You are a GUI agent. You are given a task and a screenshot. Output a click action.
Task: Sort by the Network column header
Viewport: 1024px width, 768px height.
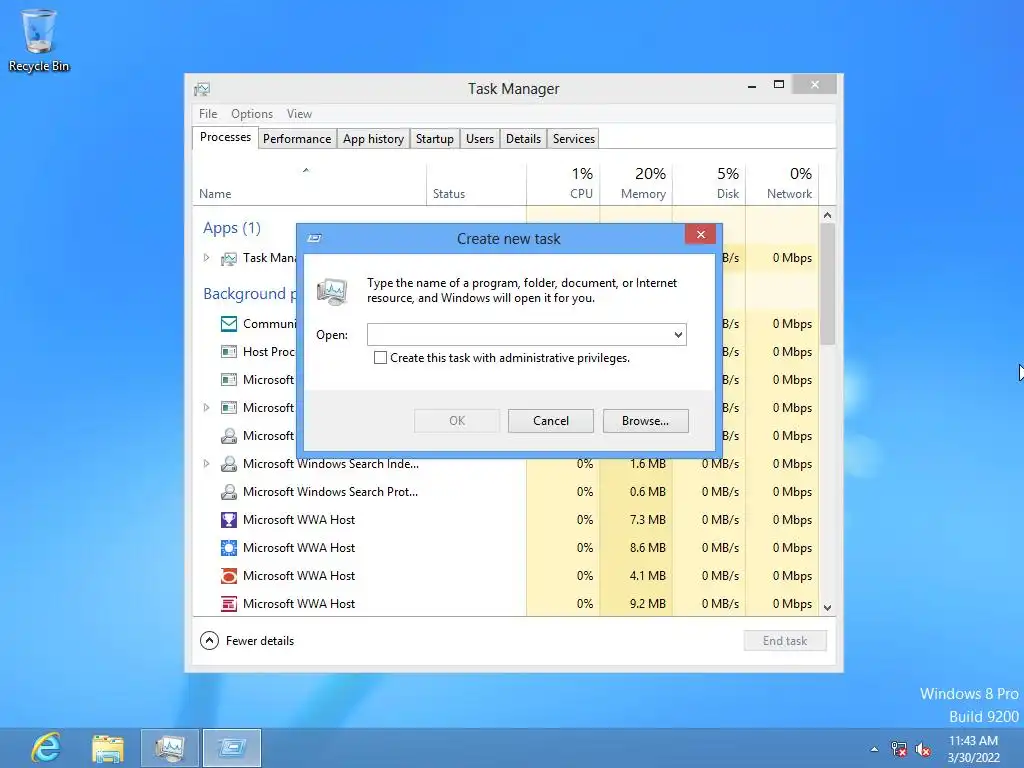(x=782, y=184)
